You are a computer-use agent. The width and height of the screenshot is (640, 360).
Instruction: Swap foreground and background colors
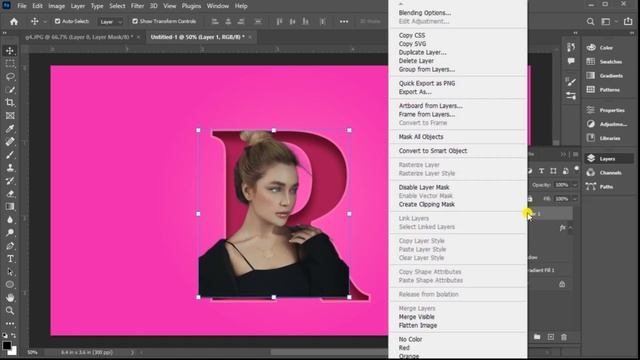[13, 336]
